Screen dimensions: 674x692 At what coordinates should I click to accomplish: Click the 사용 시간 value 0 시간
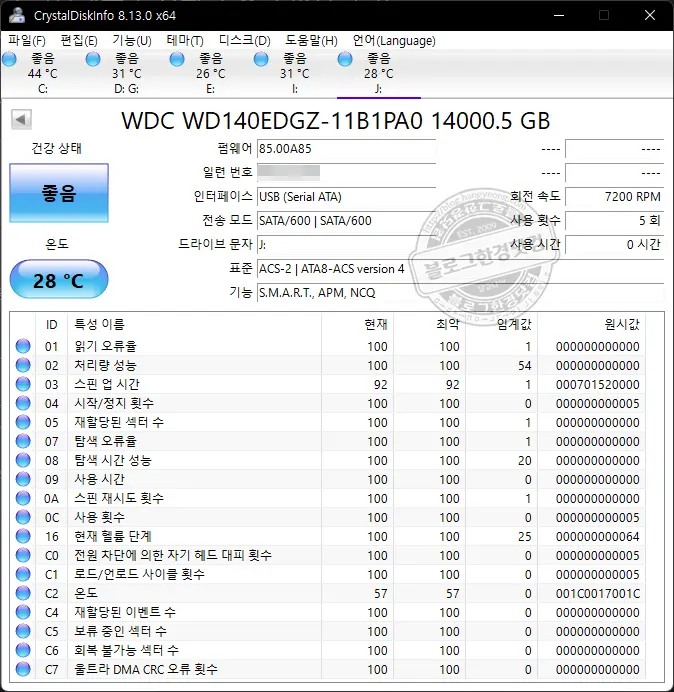[614, 244]
